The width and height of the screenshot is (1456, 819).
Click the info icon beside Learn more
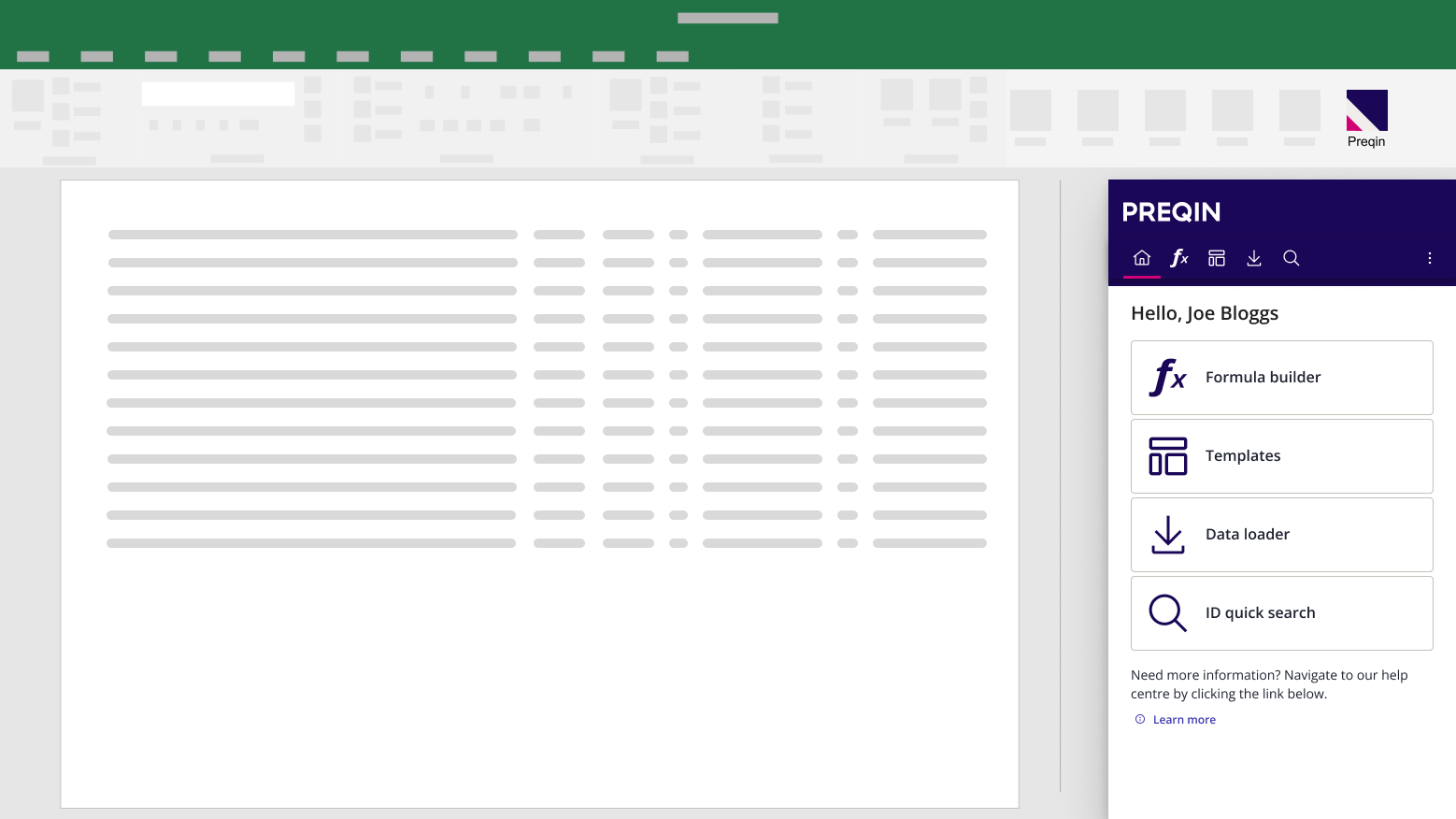pyautogui.click(x=1139, y=719)
